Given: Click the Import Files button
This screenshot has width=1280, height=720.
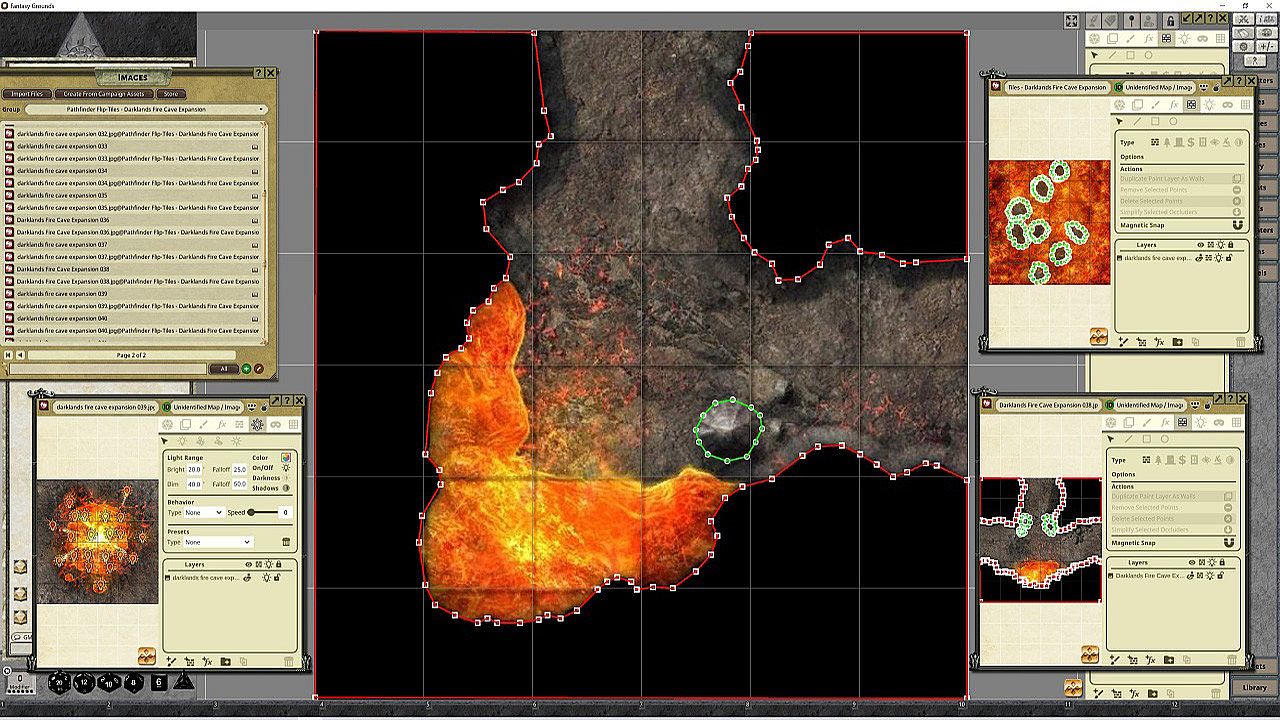Looking at the screenshot, I should click(x=27, y=94).
